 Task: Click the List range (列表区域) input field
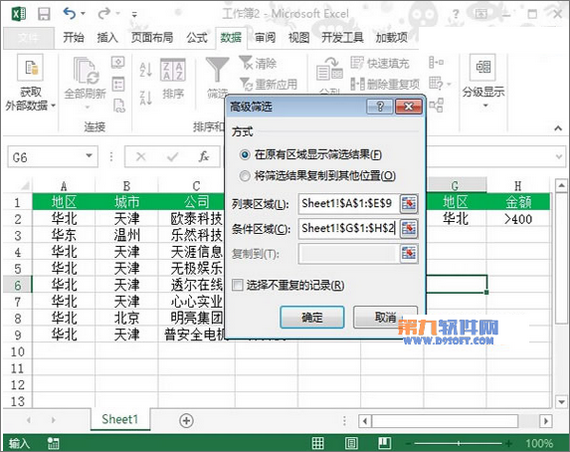349,203
